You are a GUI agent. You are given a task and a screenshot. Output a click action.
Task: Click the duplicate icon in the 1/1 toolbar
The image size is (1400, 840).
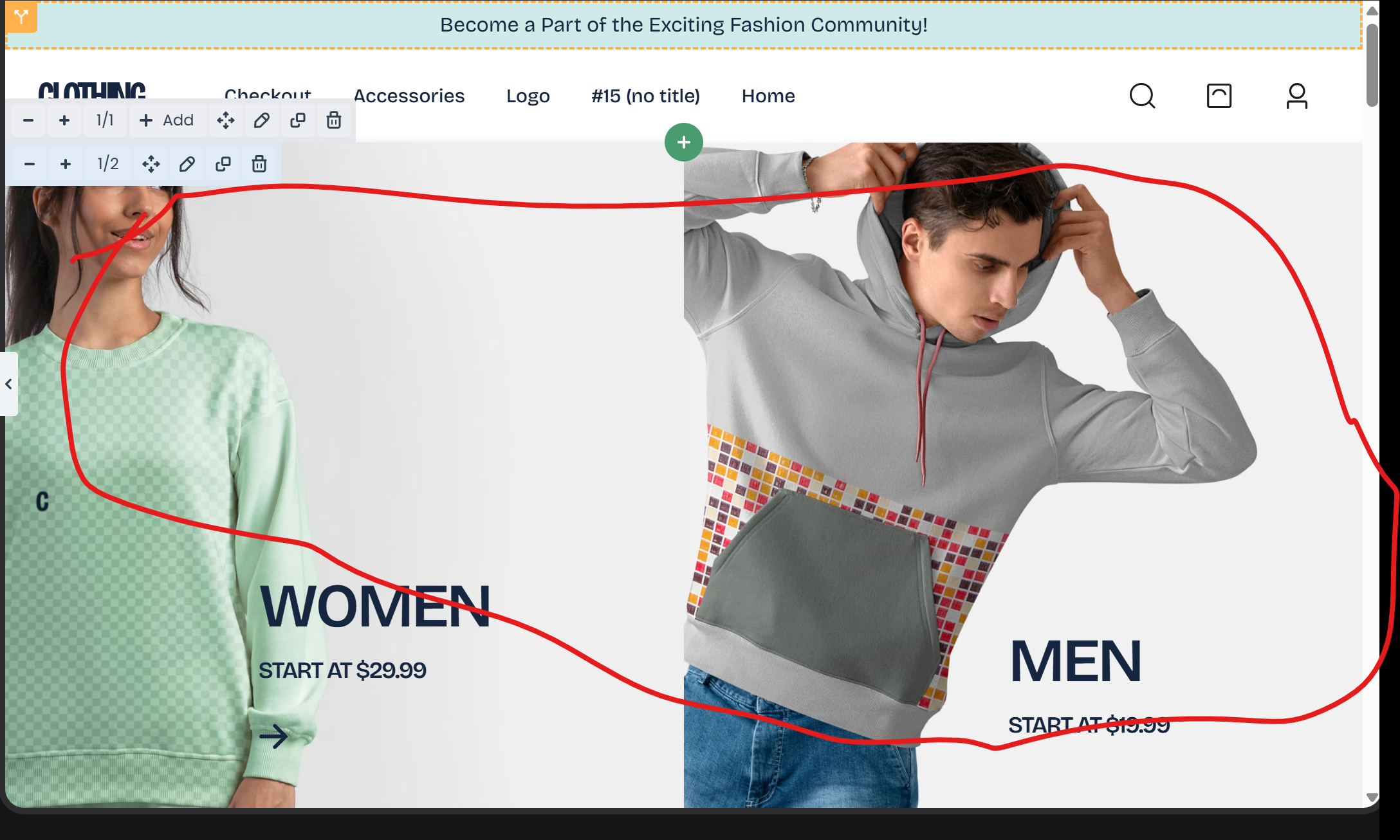point(297,120)
